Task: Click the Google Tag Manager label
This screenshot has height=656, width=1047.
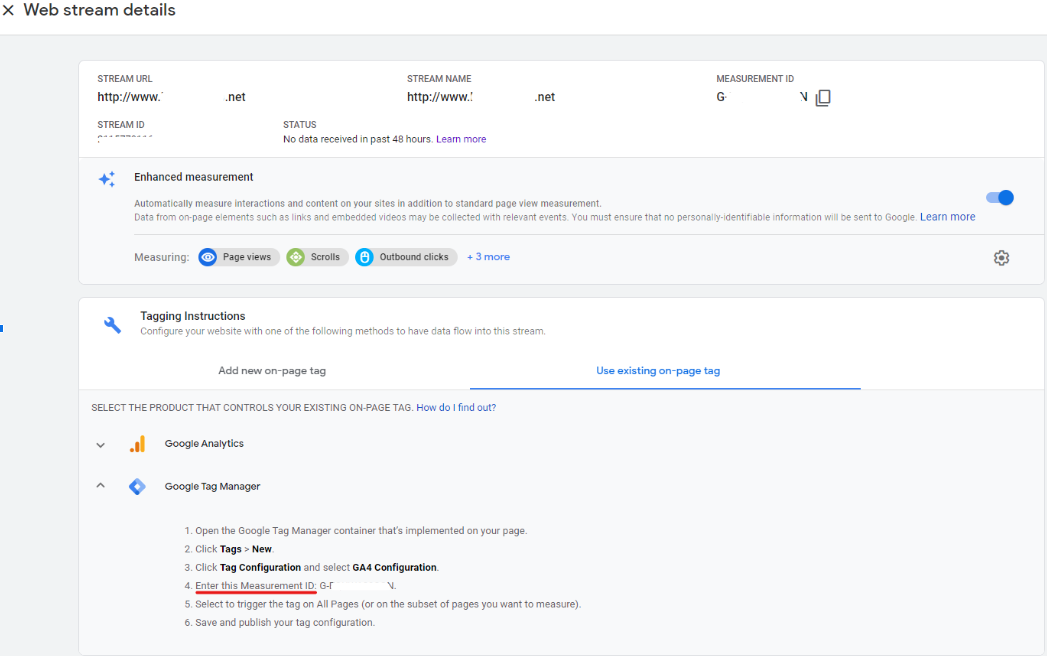Action: (212, 486)
